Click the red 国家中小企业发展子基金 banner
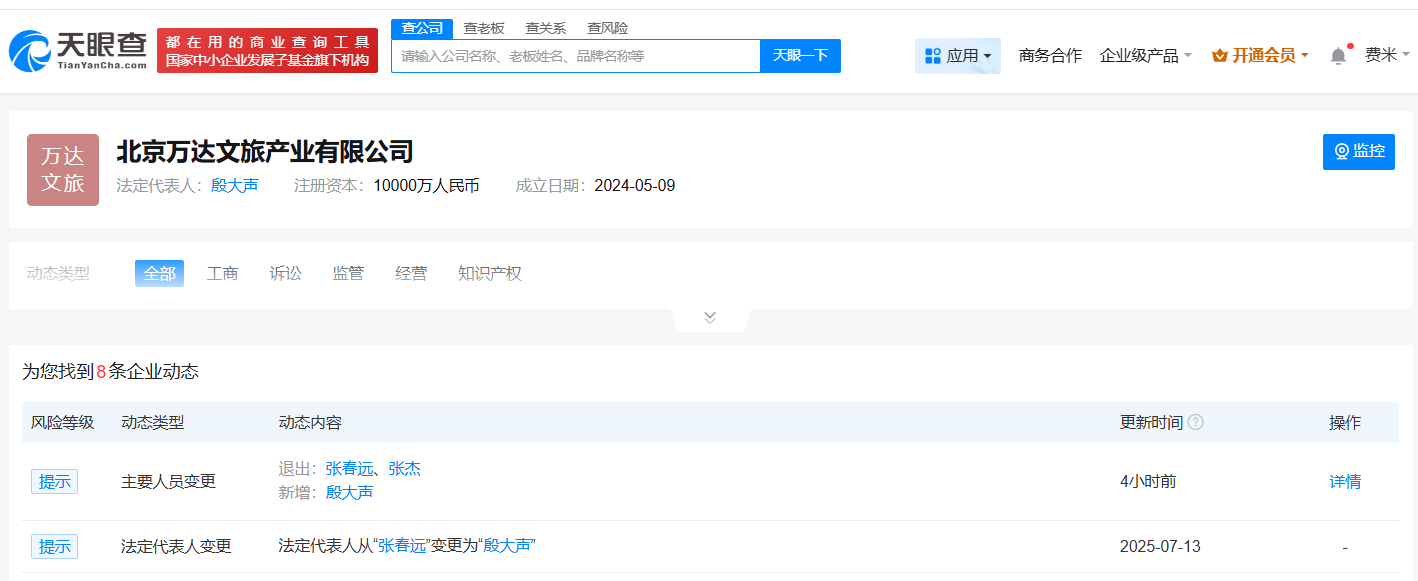This screenshot has width=1418, height=581. (268, 51)
